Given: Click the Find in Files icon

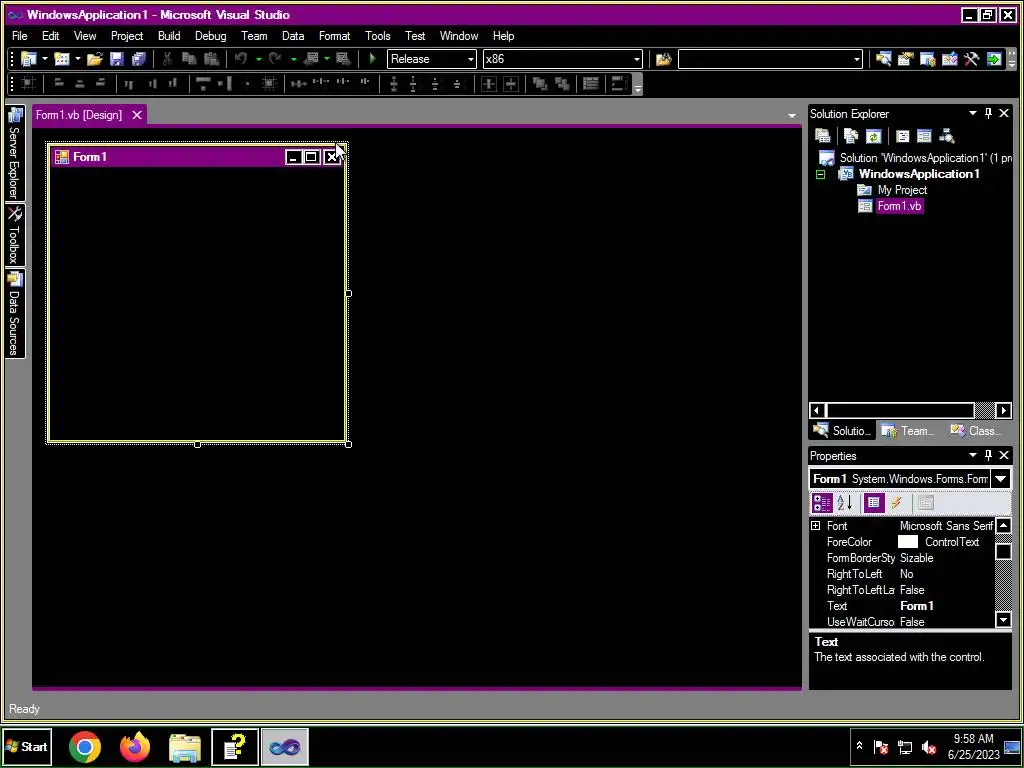Looking at the screenshot, I should click(x=664, y=59).
